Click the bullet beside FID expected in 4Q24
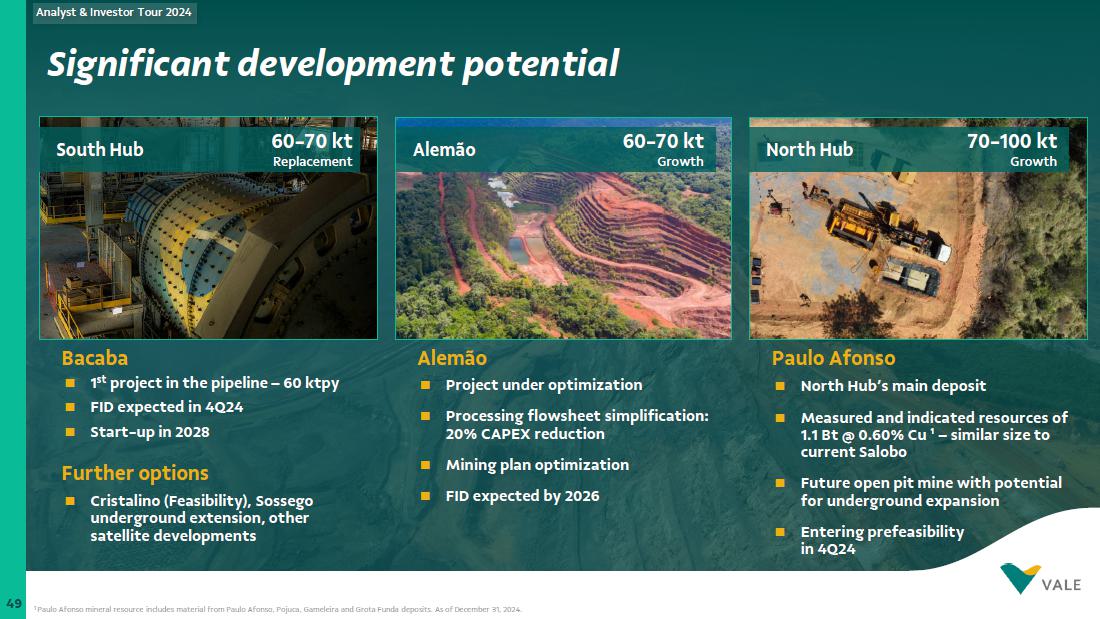Image resolution: width=1100 pixels, height=619 pixels. point(70,408)
